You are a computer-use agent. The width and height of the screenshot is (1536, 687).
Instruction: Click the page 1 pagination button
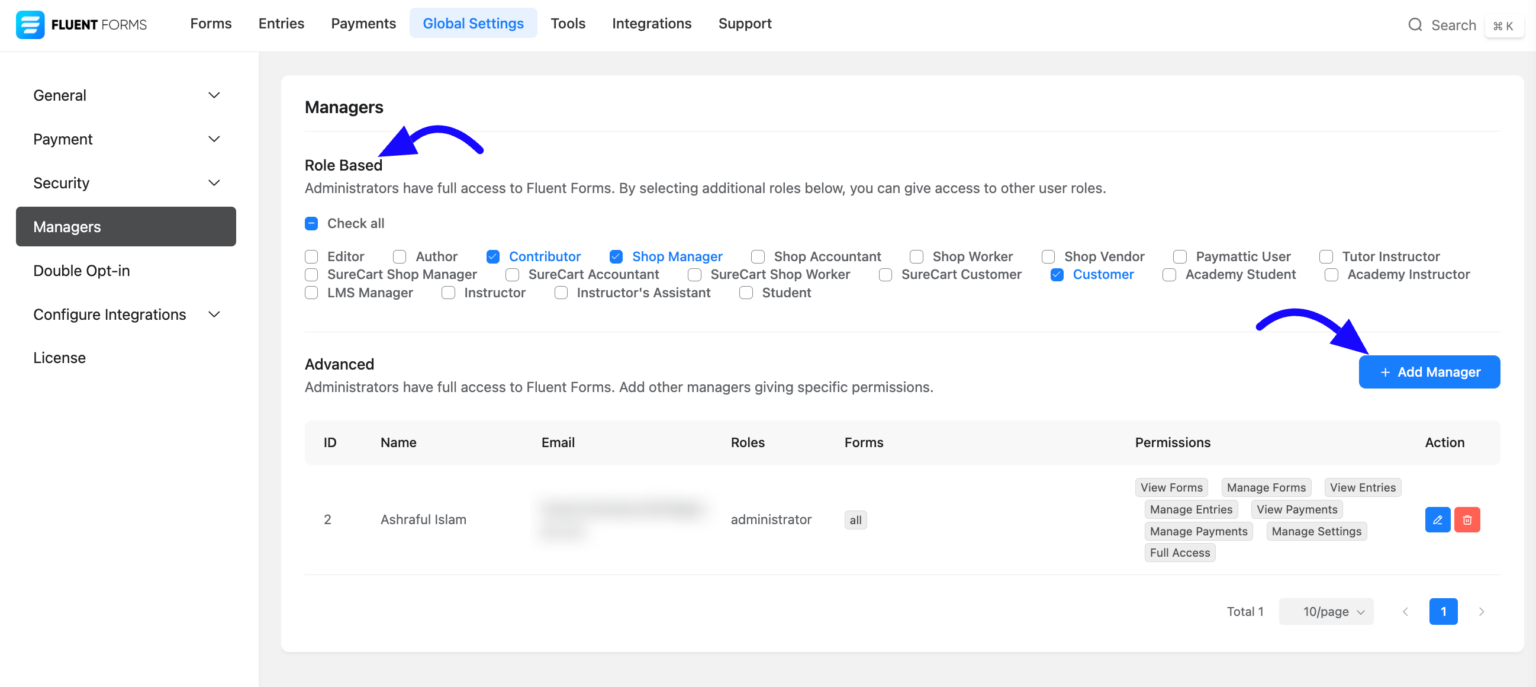pos(1443,611)
